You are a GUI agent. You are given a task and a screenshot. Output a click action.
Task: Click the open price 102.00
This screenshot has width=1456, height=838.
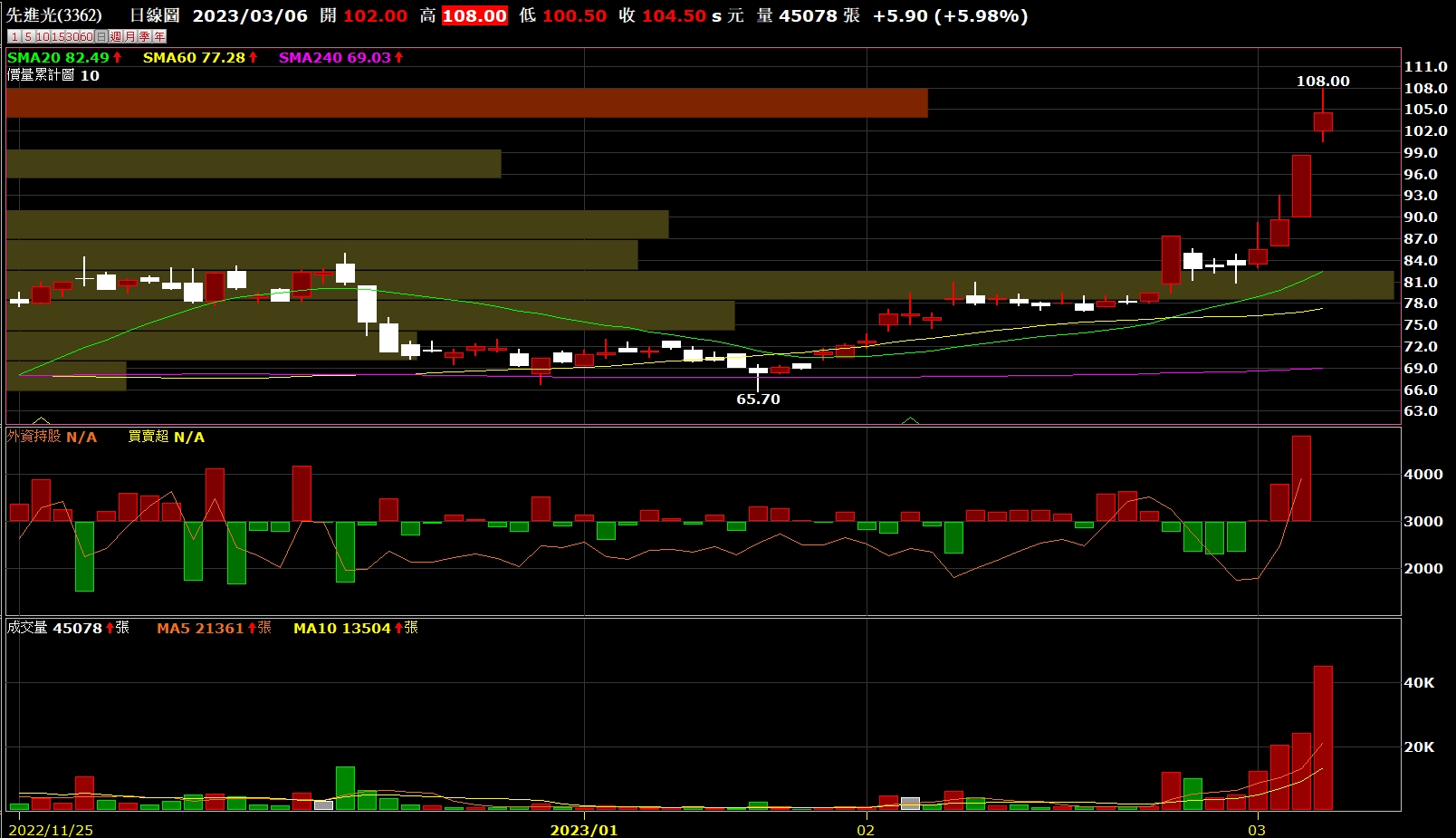pyautogui.click(x=375, y=15)
